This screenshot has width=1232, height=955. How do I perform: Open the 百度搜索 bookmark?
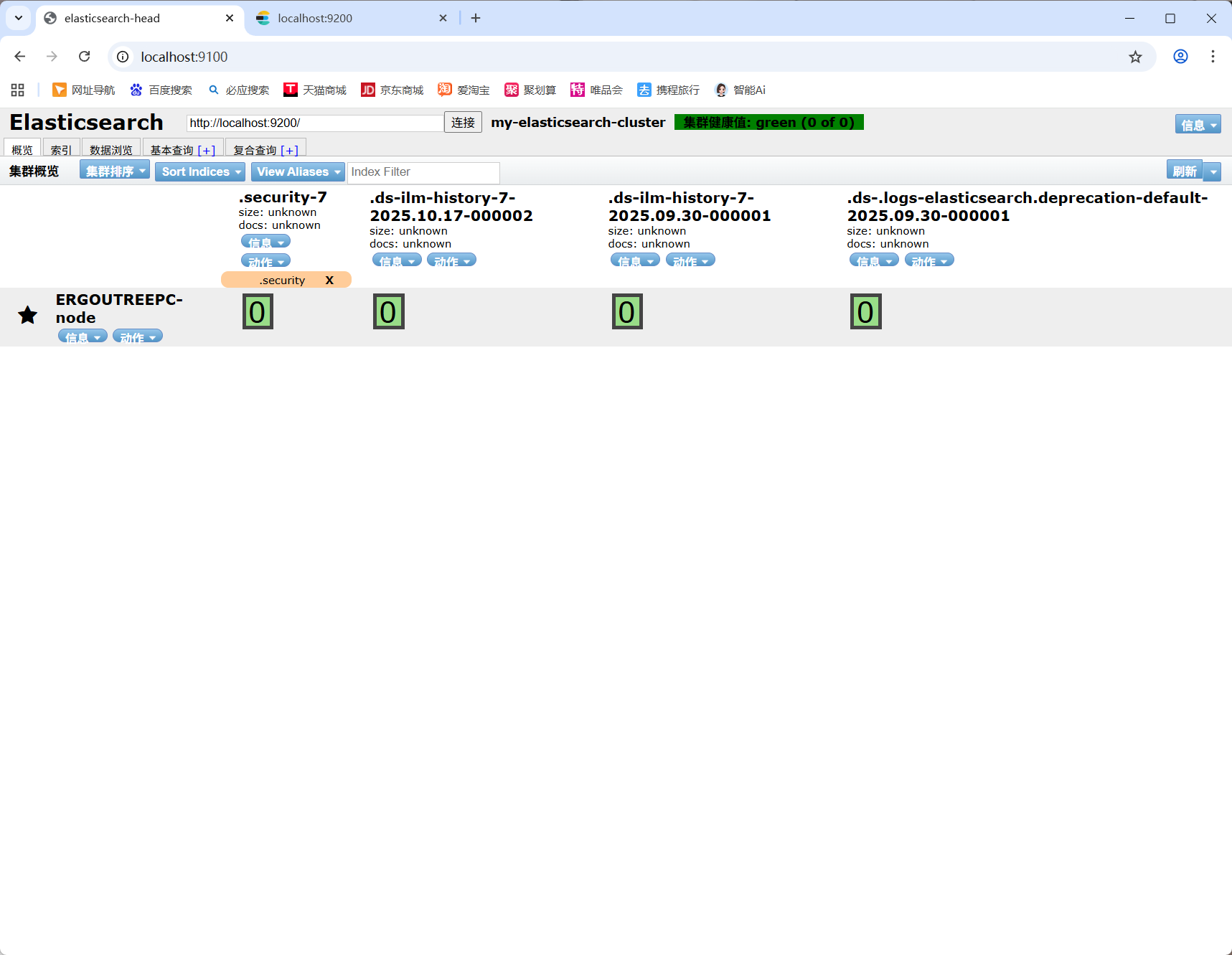(x=161, y=90)
